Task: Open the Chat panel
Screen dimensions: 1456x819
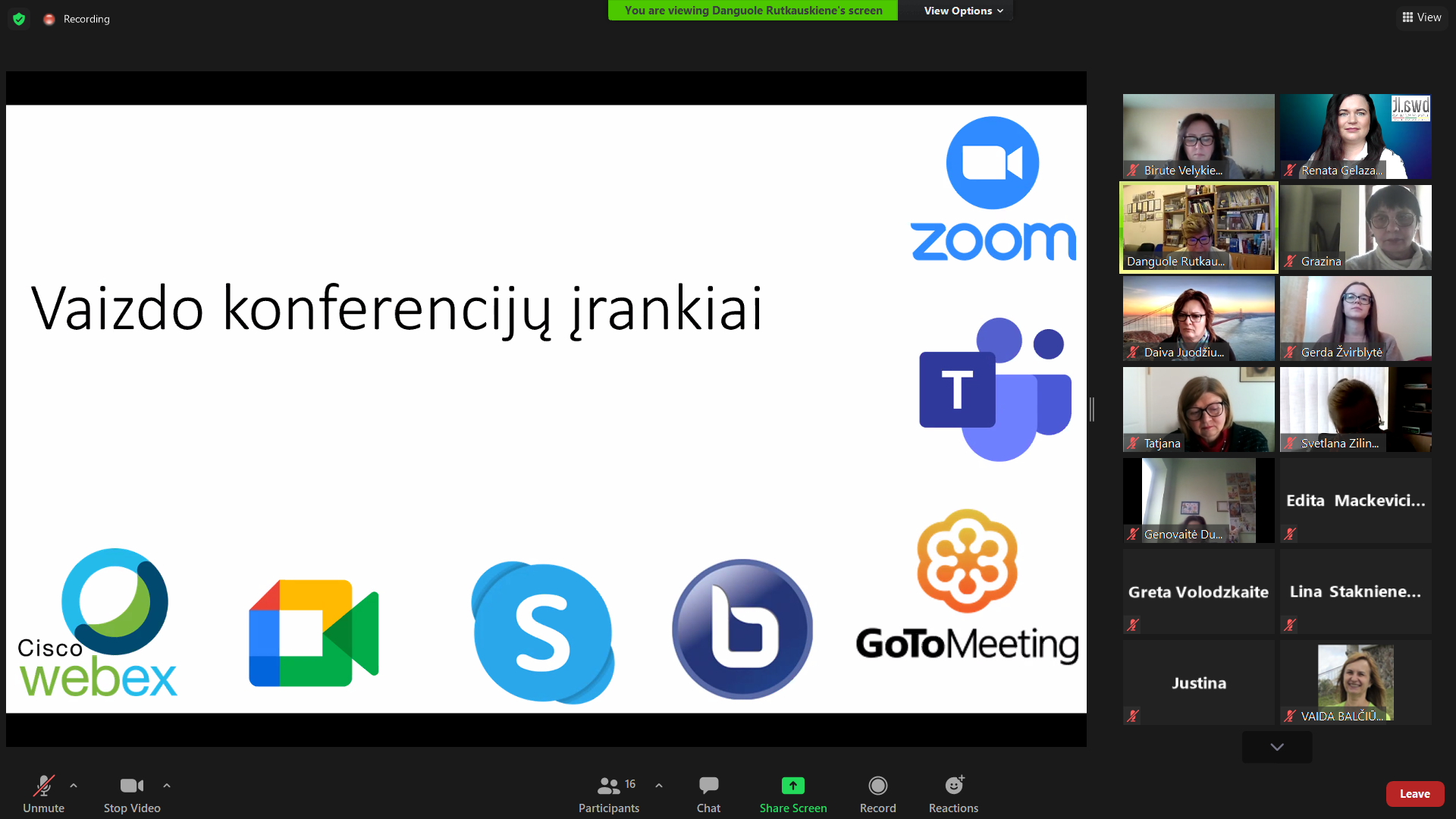Action: [708, 794]
